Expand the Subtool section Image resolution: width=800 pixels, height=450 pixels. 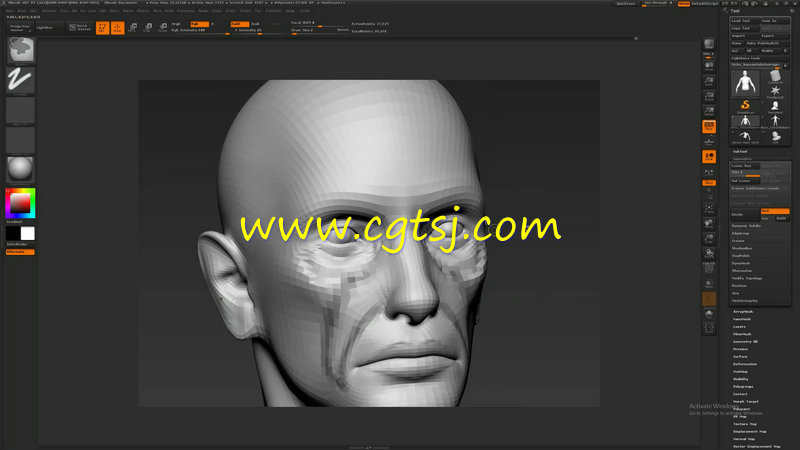pos(740,152)
